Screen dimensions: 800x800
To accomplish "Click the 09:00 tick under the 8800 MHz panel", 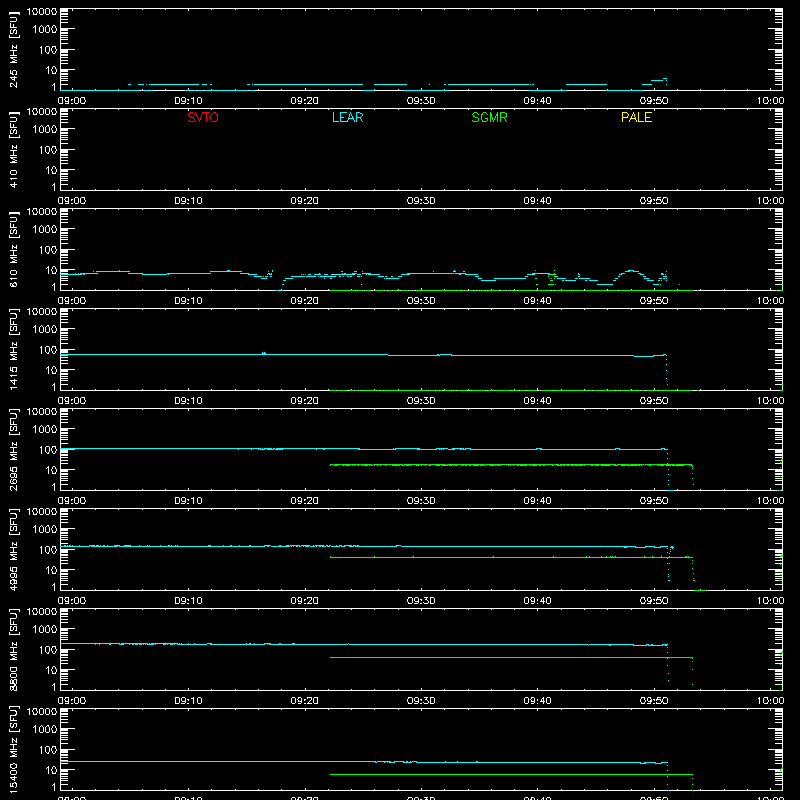I will 72,701.
